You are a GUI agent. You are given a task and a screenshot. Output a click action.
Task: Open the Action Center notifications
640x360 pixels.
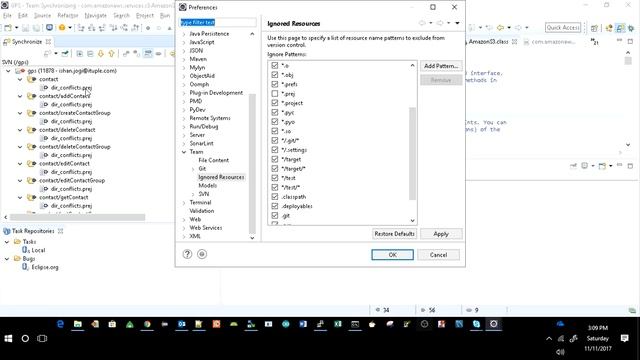624,338
